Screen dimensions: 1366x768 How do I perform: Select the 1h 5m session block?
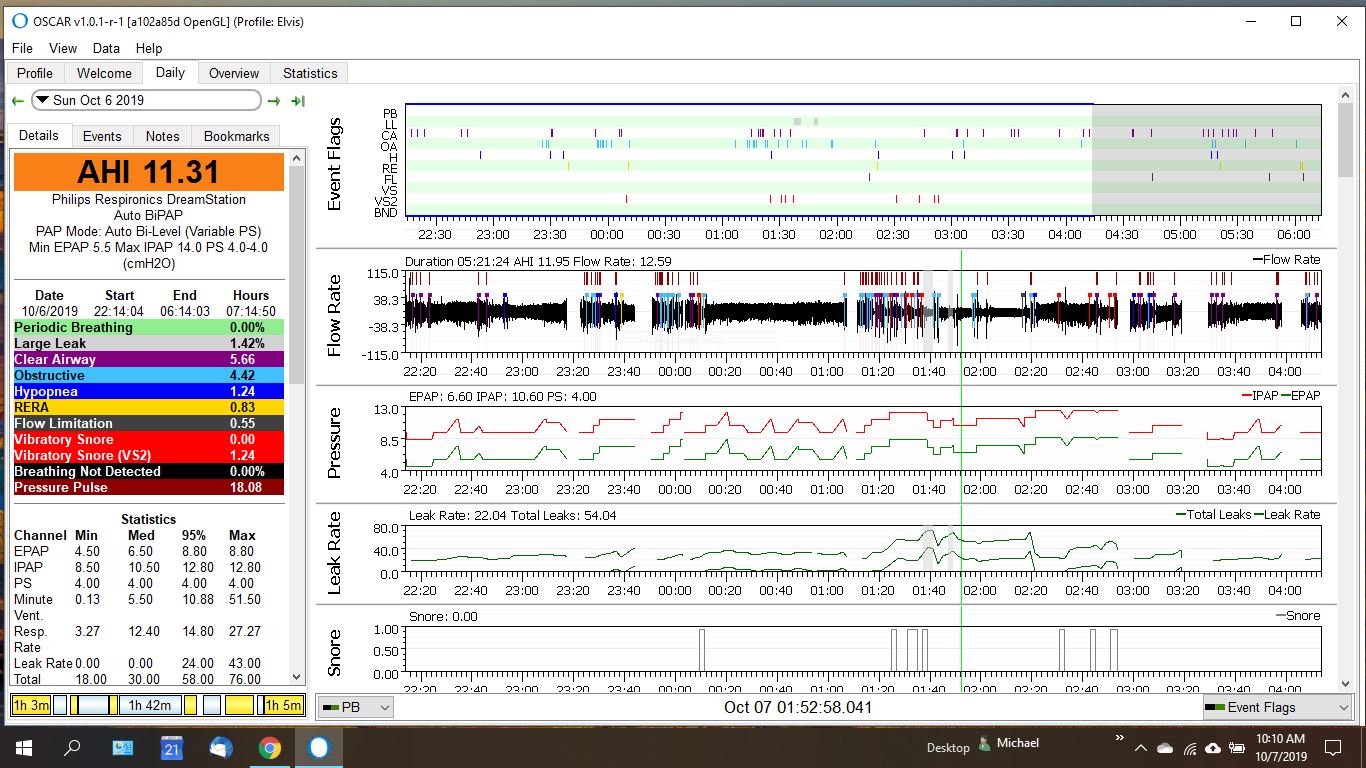[x=283, y=705]
